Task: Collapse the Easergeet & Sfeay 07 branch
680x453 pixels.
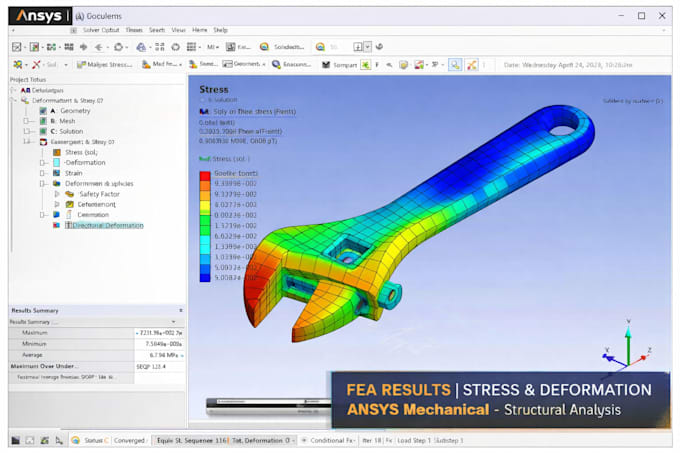Action: pos(26,142)
